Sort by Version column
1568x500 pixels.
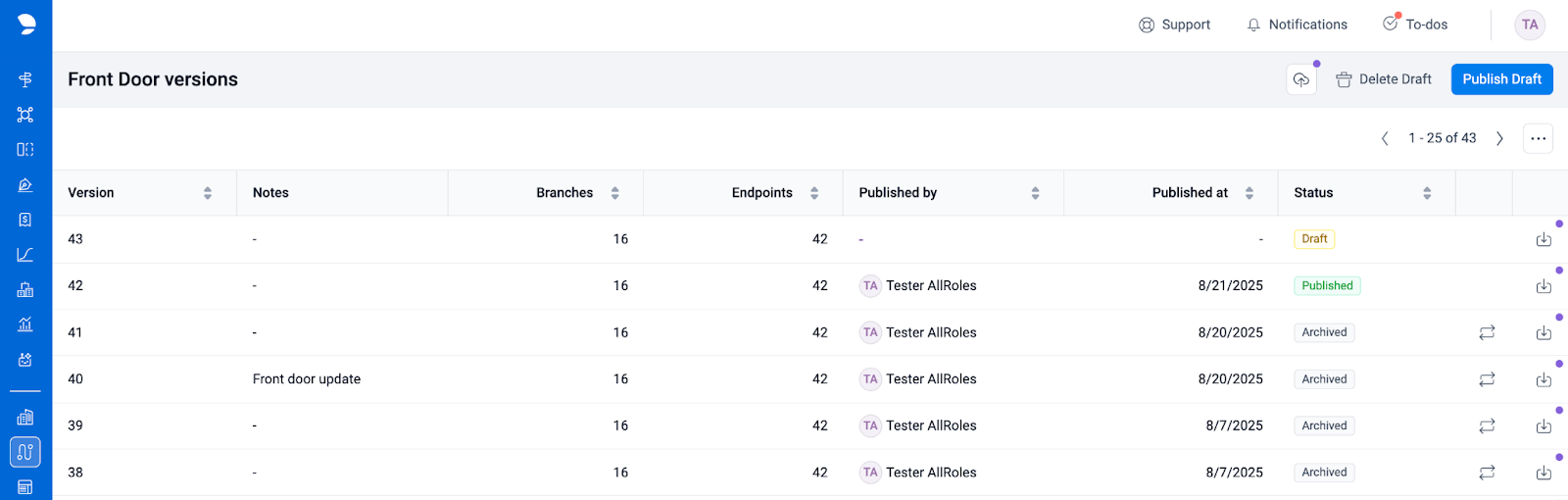pyautogui.click(x=208, y=193)
